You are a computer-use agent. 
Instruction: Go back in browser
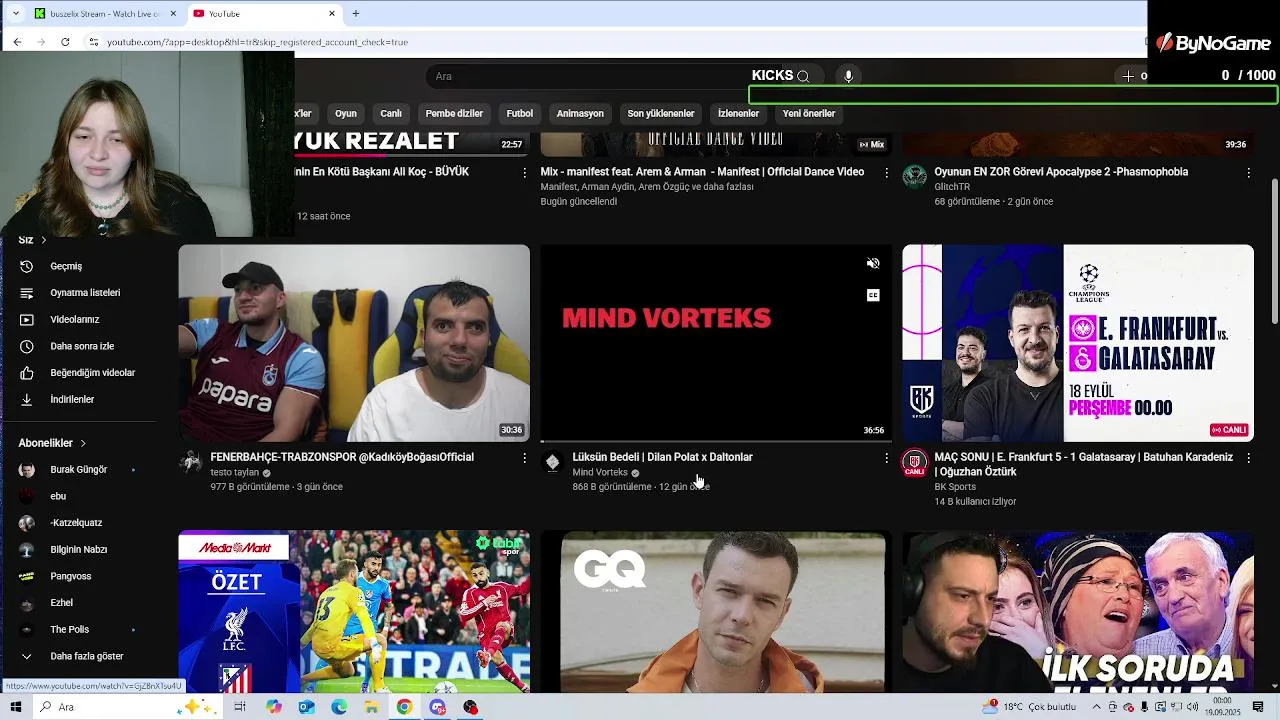pos(17,42)
